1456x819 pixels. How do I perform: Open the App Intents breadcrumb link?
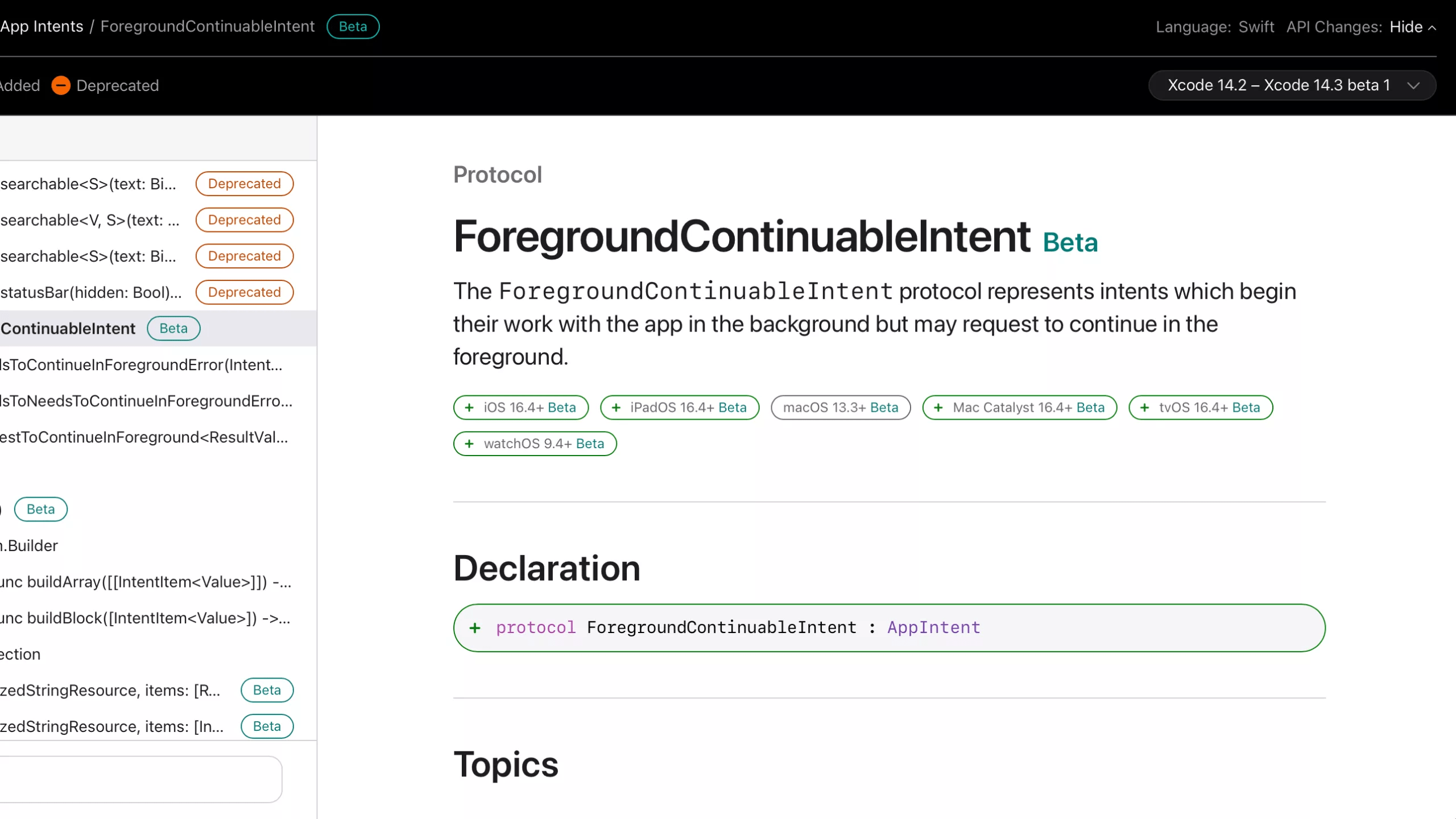click(42, 27)
